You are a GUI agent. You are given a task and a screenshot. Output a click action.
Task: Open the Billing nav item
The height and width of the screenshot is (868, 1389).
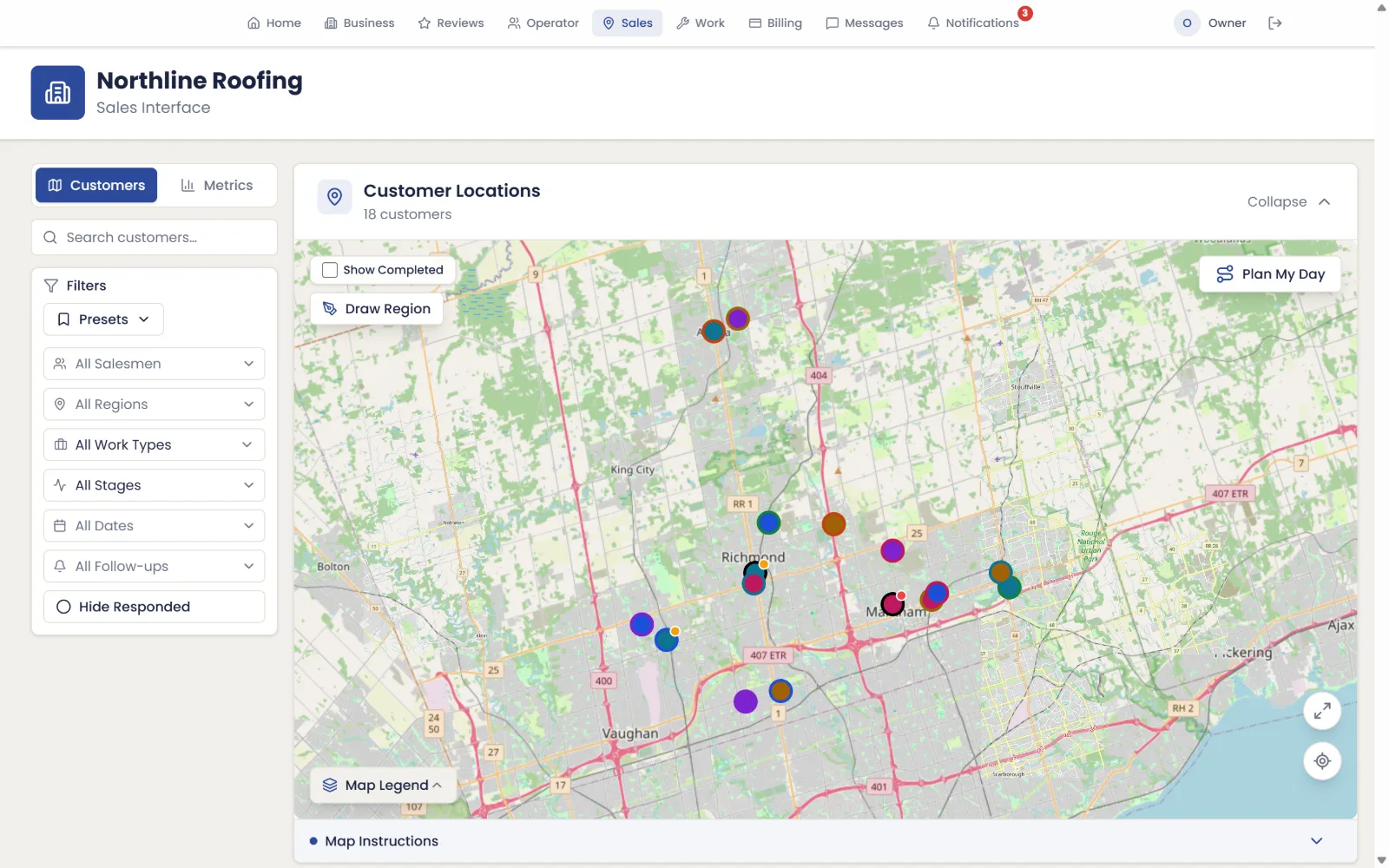pyautogui.click(x=775, y=23)
